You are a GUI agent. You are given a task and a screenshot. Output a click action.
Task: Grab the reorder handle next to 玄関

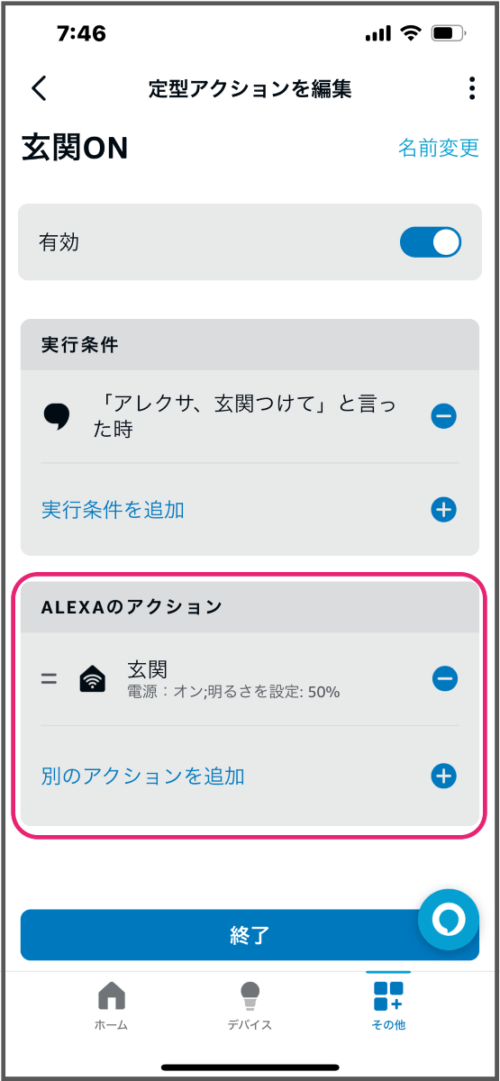pyautogui.click(x=48, y=679)
